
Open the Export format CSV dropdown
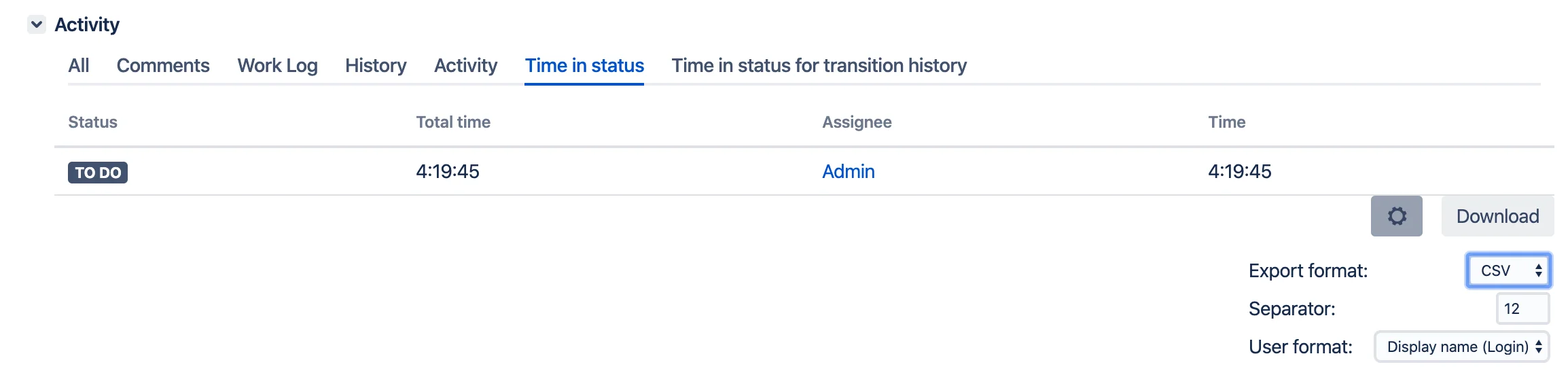1508,270
